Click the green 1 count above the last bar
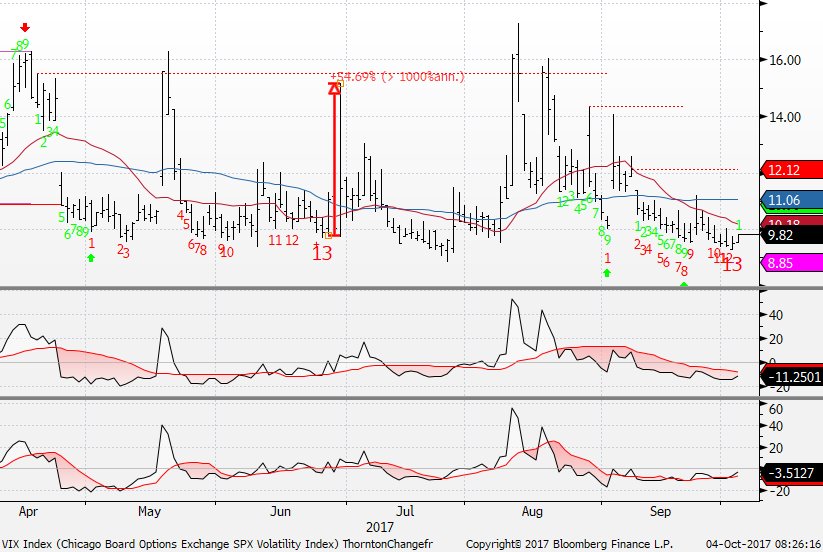823x552 pixels. [739, 226]
